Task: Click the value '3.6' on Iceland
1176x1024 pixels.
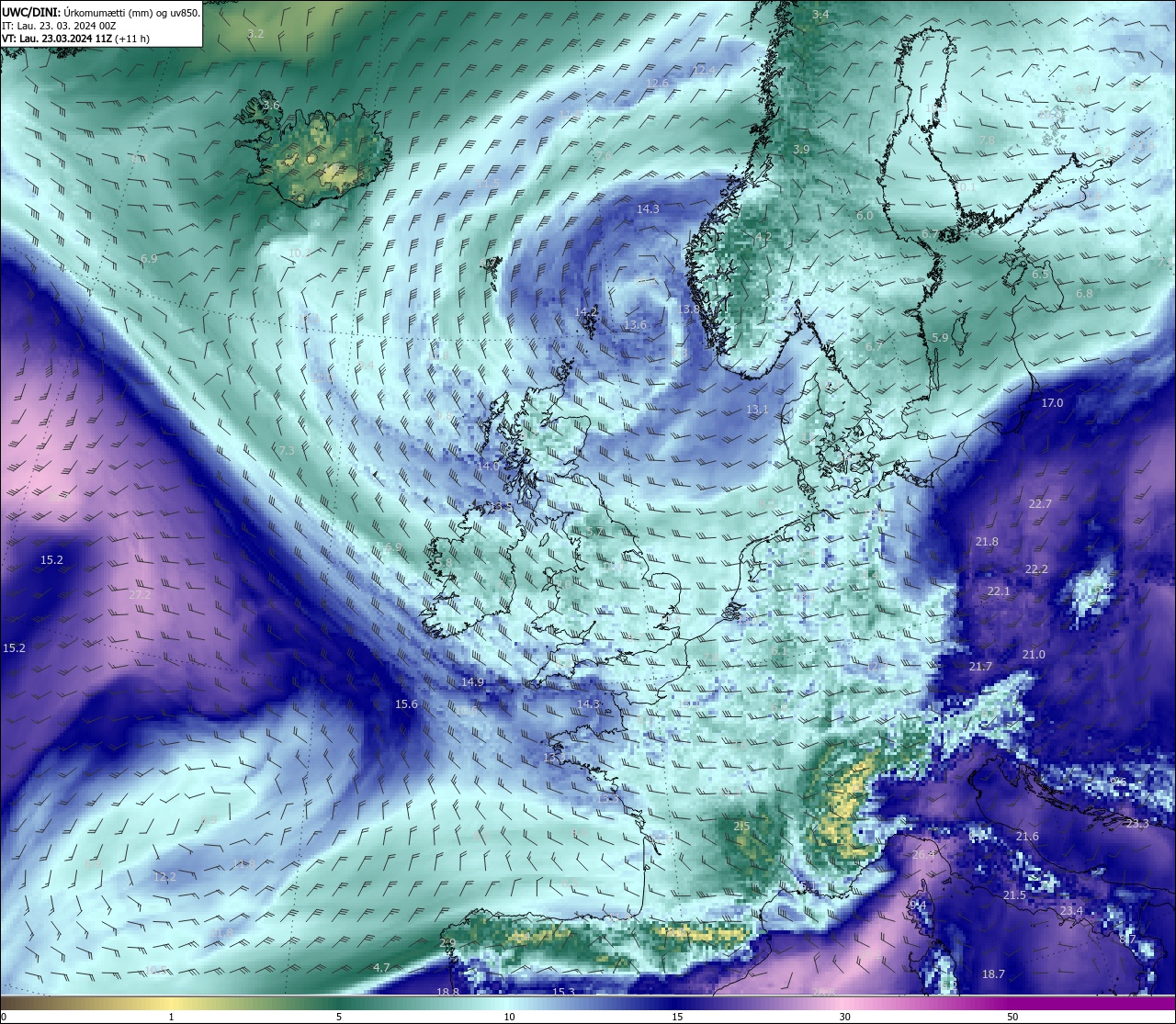Action: (271, 106)
